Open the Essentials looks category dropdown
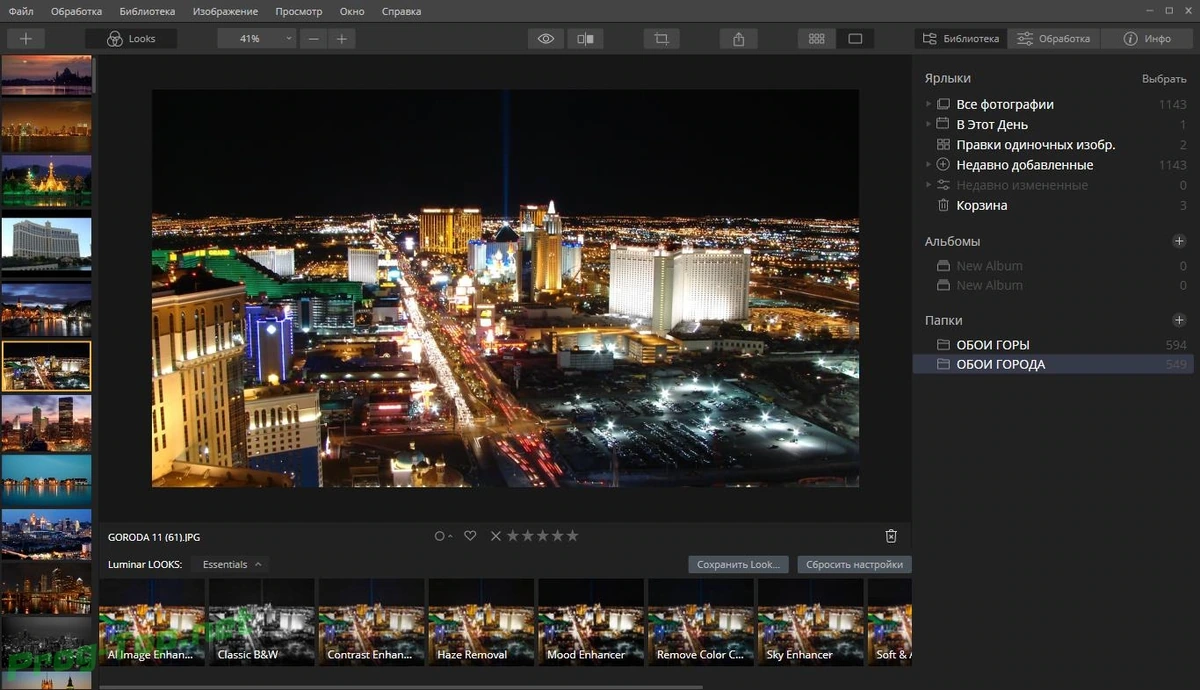 [x=231, y=564]
